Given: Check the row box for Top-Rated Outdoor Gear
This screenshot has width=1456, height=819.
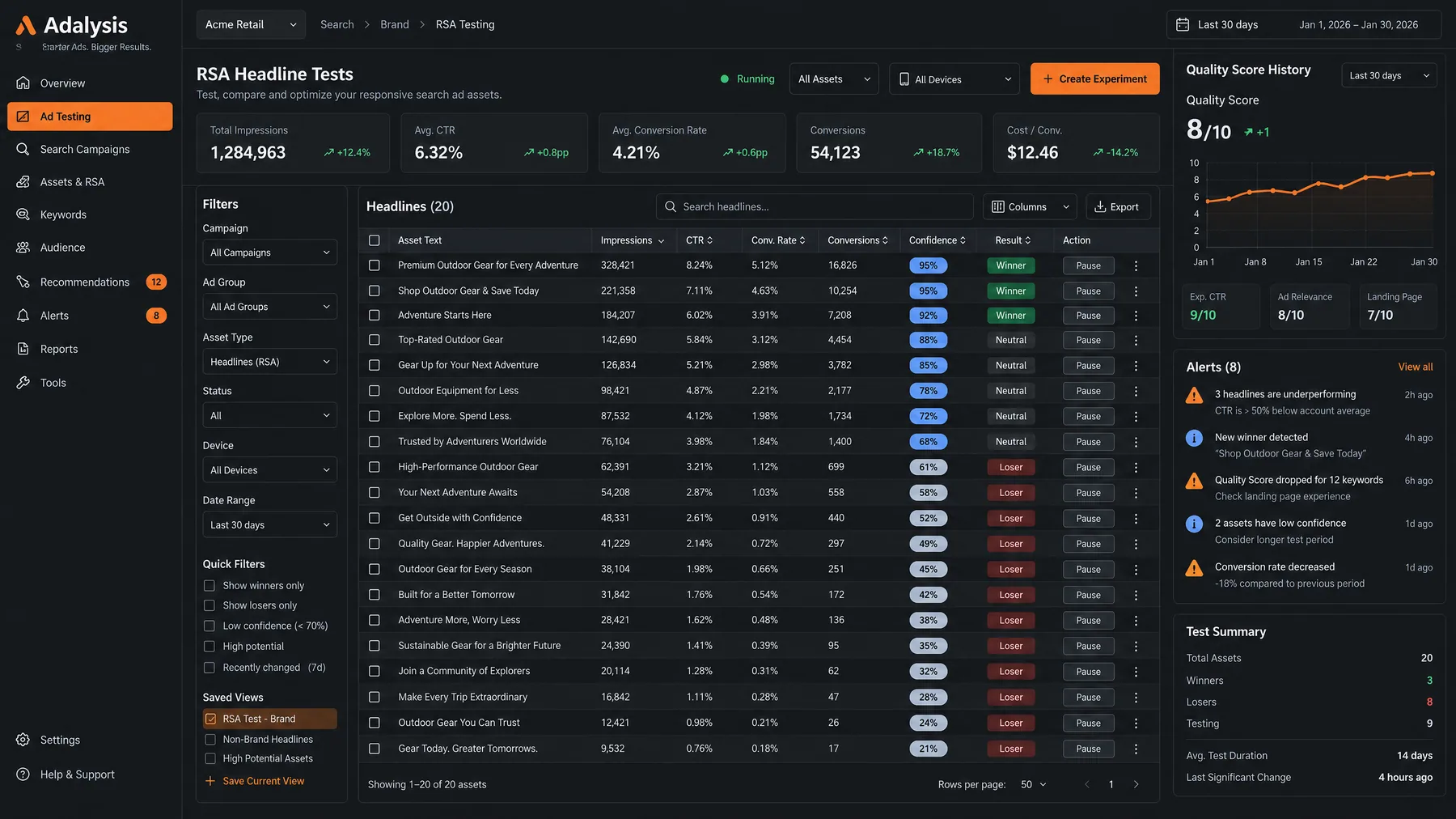Looking at the screenshot, I should (x=374, y=340).
